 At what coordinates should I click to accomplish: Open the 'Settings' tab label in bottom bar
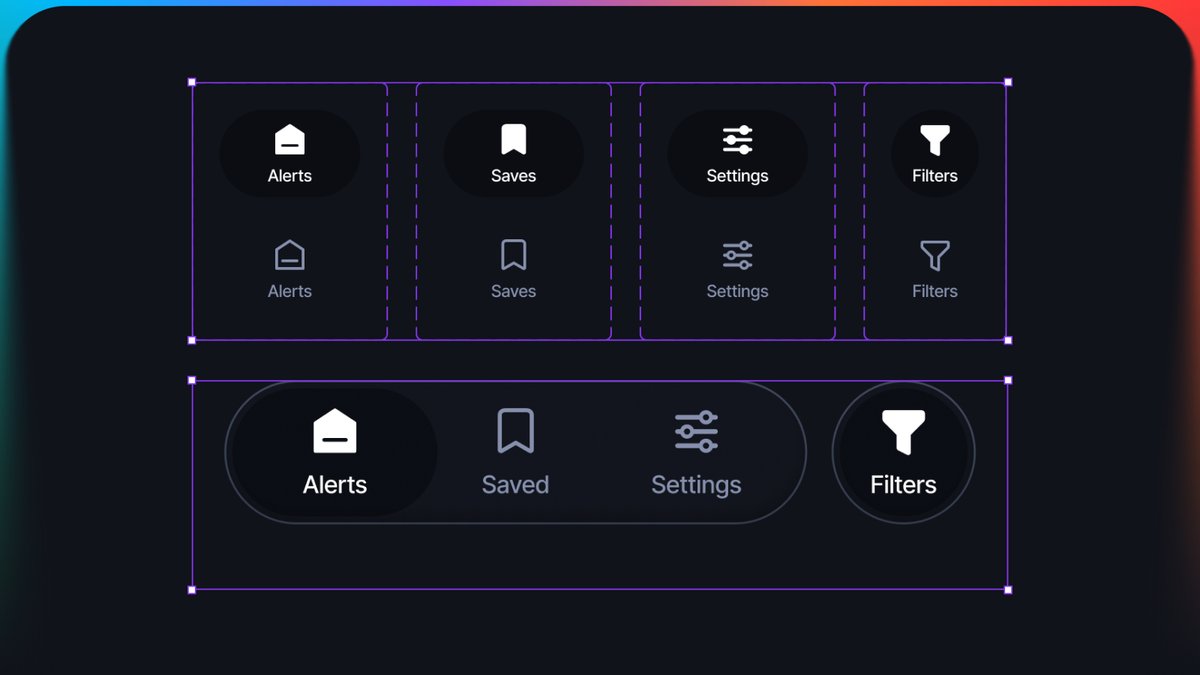pyautogui.click(x=696, y=486)
